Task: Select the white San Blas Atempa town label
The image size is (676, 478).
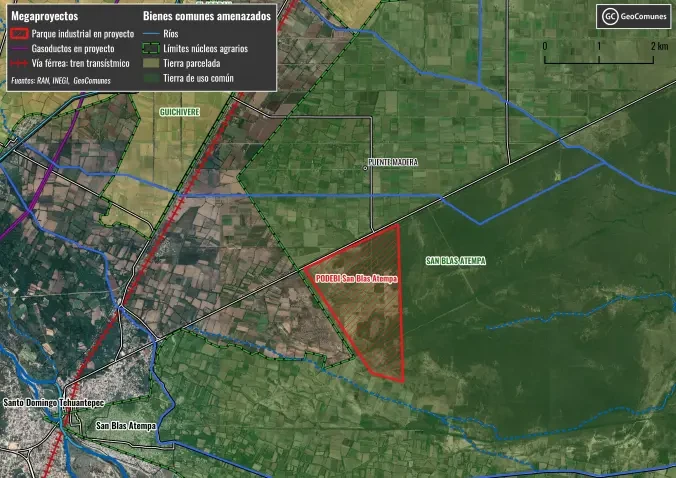Action: click(126, 426)
